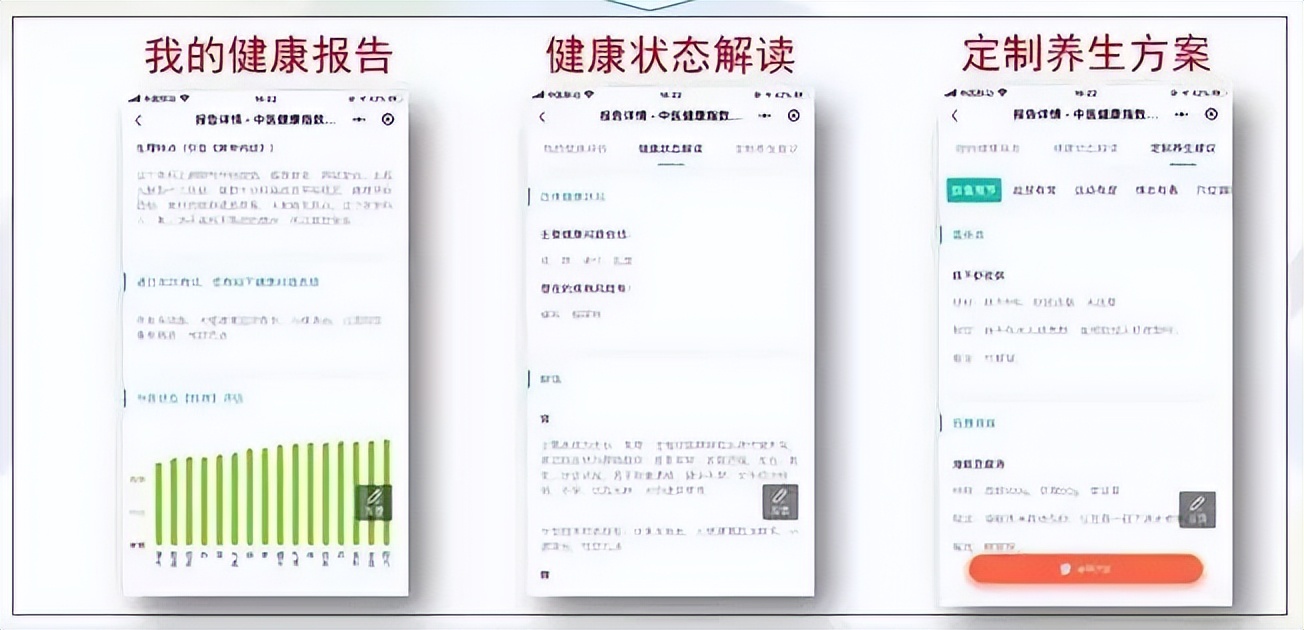
Task: Tap the floating pencil edit icon on the chart
Action: pos(375,500)
